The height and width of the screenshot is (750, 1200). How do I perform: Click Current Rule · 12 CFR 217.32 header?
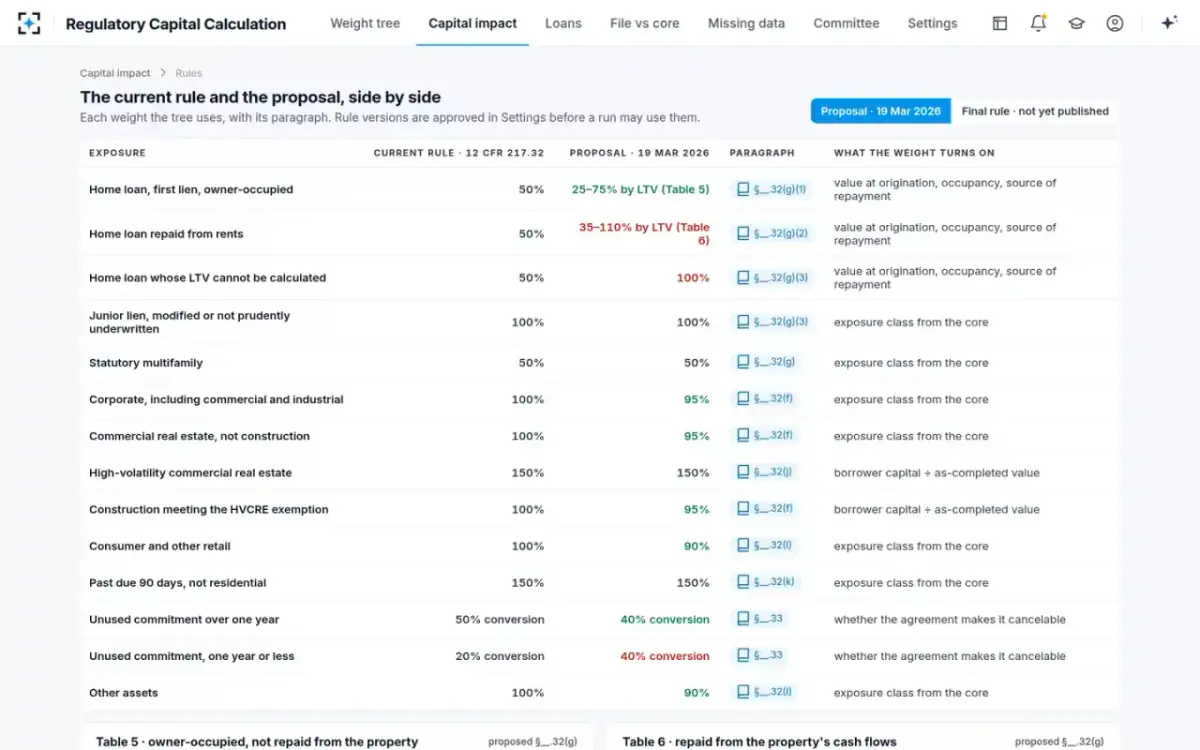click(459, 153)
